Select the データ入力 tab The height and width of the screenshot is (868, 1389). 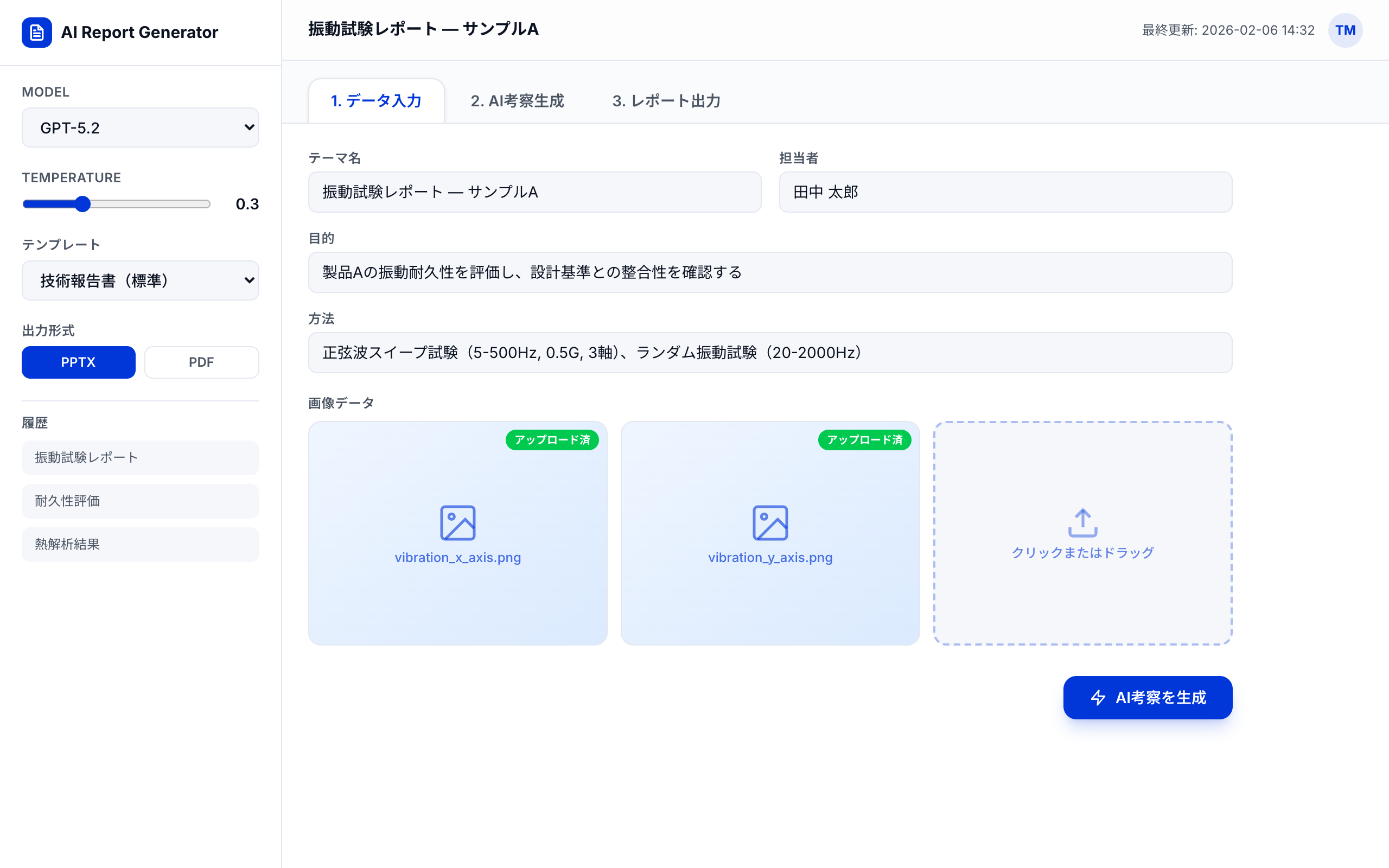coord(376,100)
